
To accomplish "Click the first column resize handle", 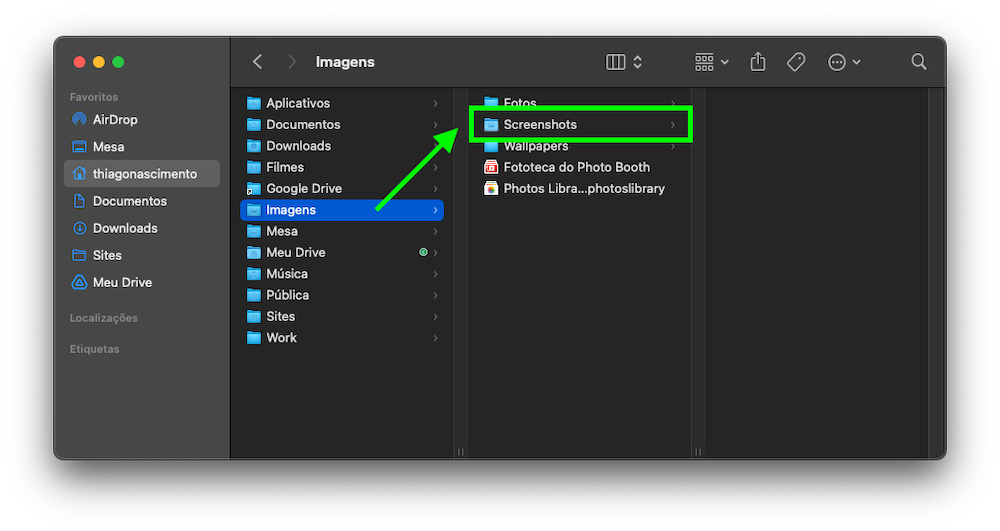I will [460, 452].
